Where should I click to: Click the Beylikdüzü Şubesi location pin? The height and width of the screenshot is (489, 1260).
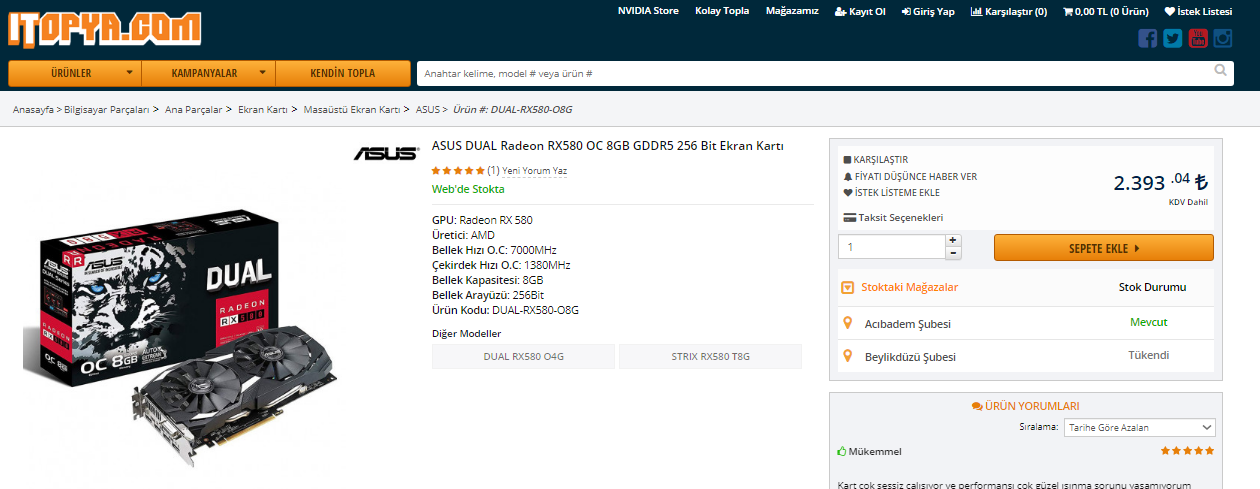[x=848, y=356]
